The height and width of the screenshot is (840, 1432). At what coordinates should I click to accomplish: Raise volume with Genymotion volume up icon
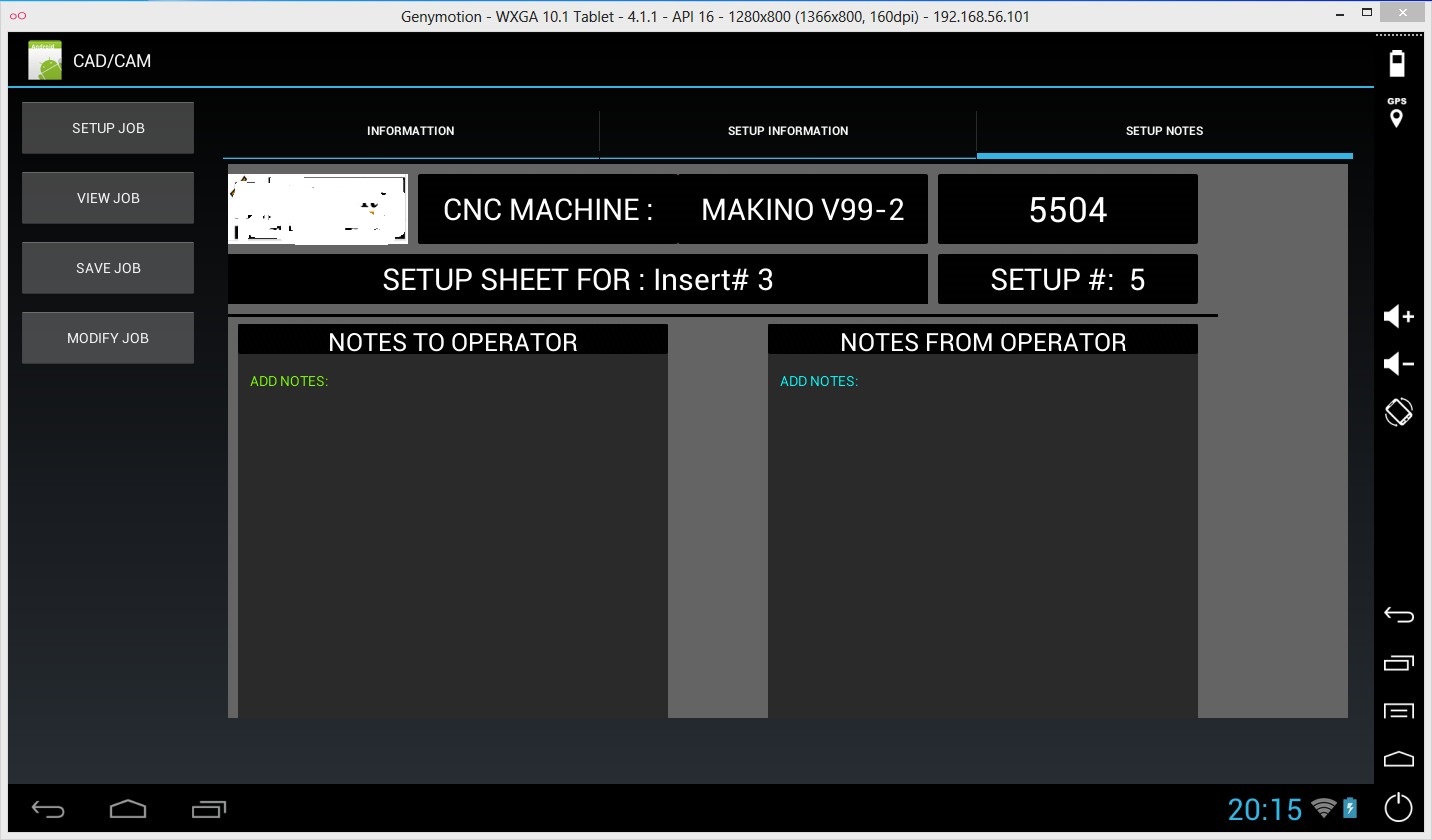(1398, 317)
